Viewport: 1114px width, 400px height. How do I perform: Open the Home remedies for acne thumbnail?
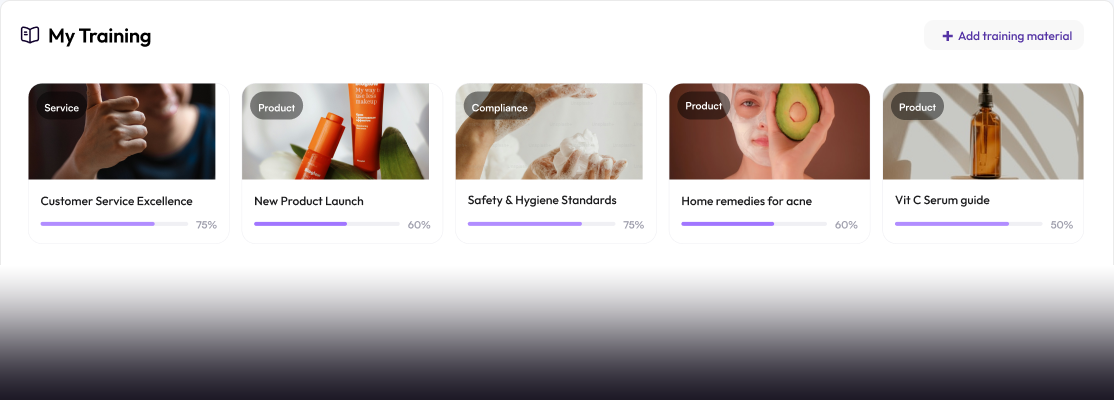tap(769, 131)
